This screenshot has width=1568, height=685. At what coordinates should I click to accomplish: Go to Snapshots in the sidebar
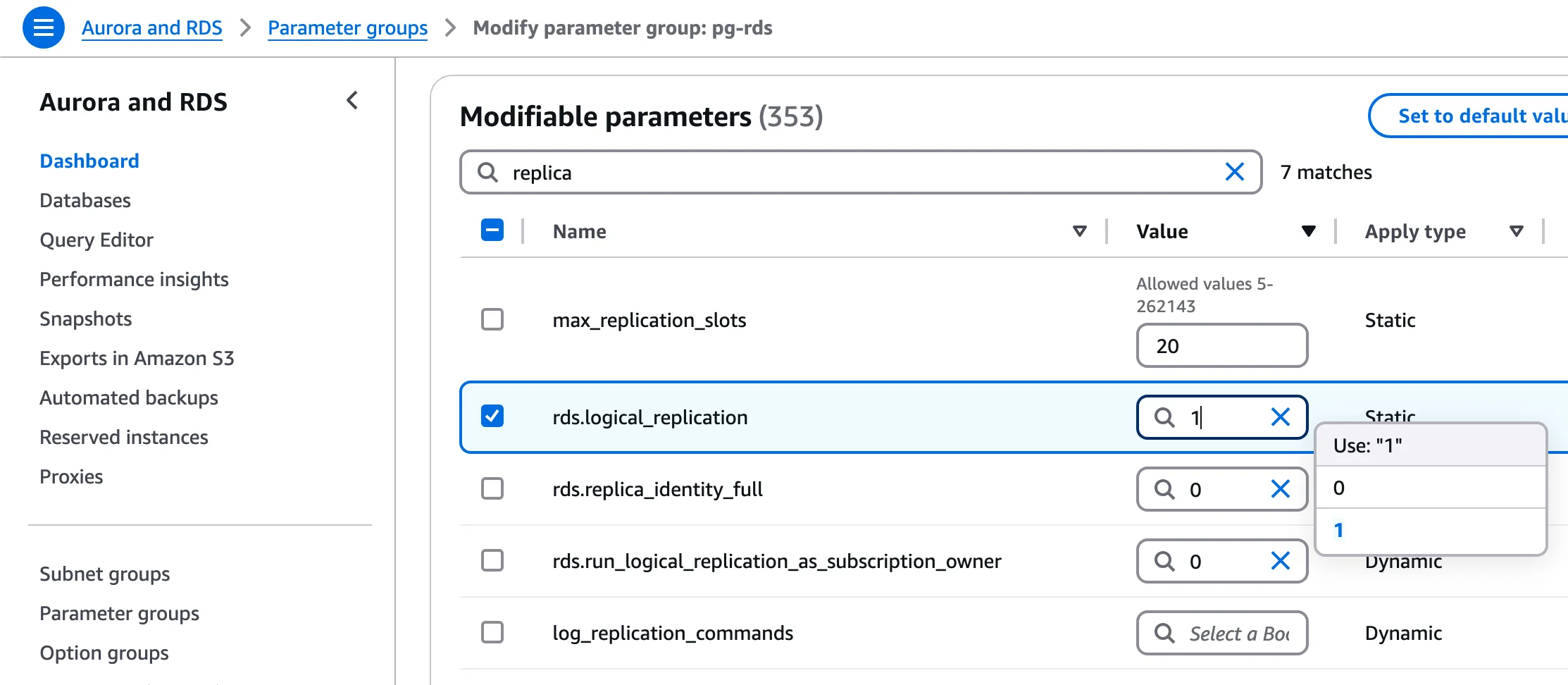coord(86,319)
